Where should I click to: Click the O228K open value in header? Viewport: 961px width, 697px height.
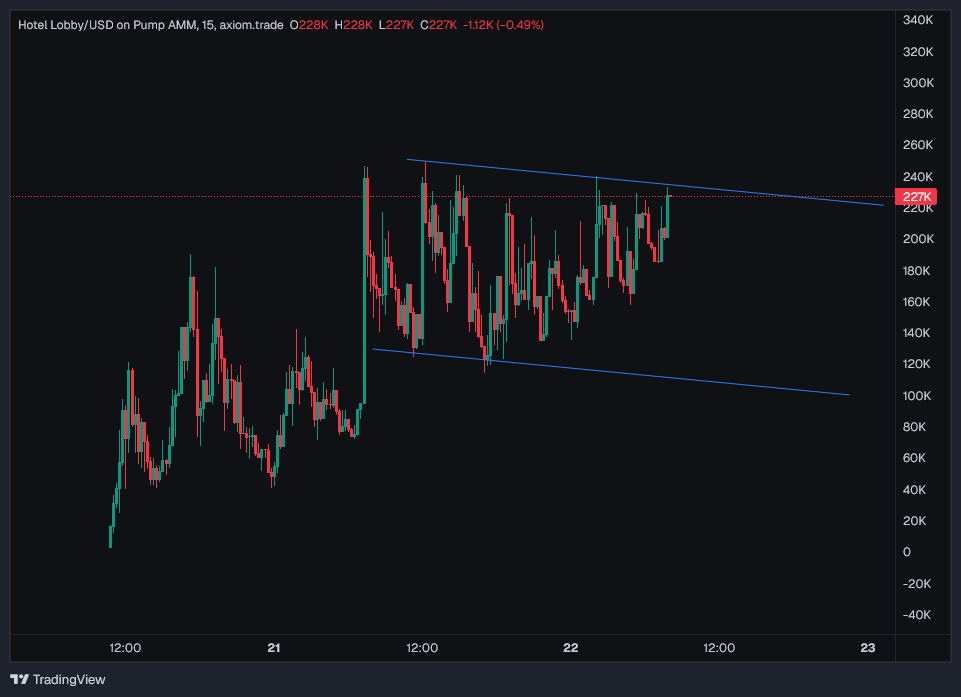coord(309,25)
